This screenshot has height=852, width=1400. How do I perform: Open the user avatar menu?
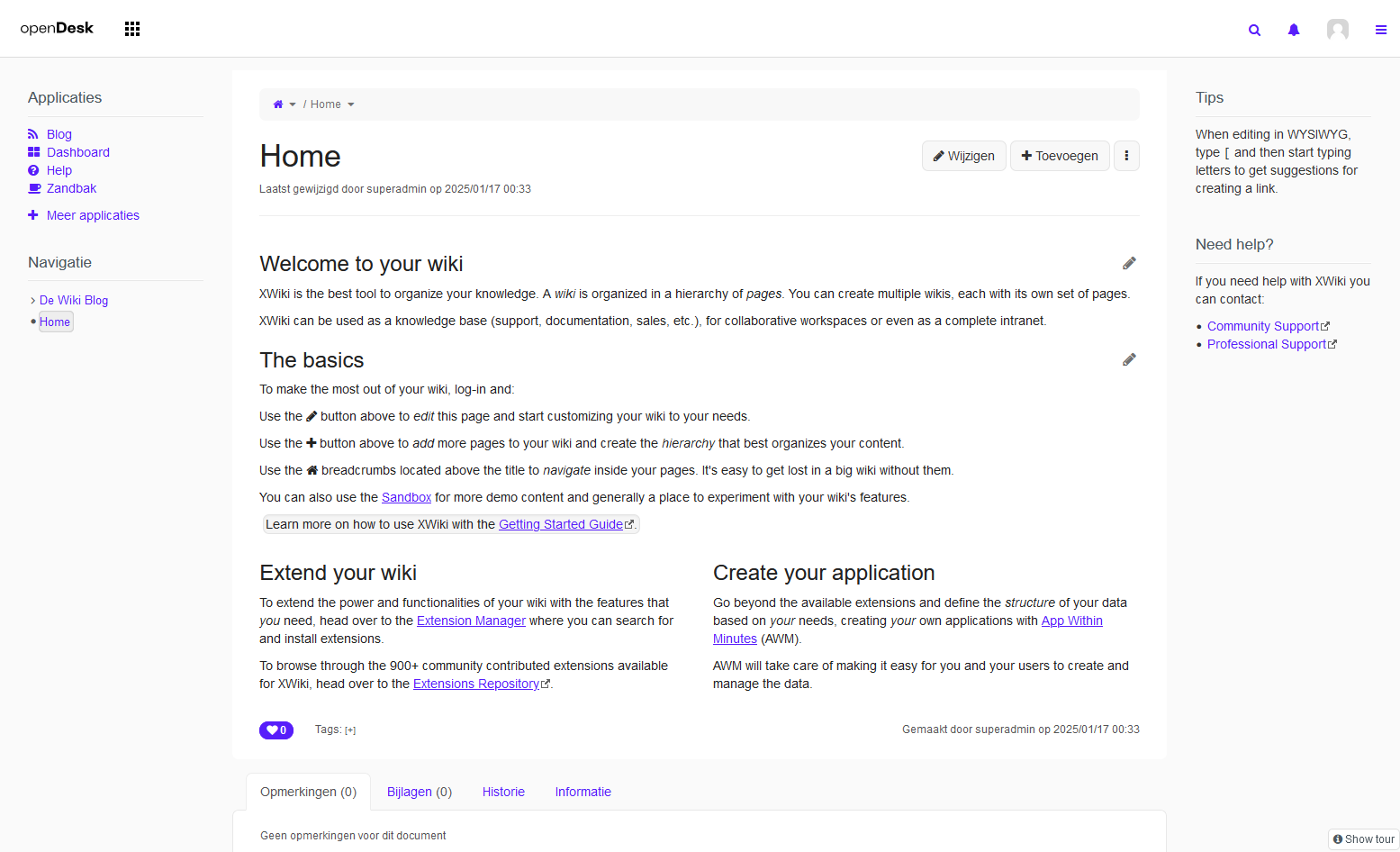[1338, 30]
